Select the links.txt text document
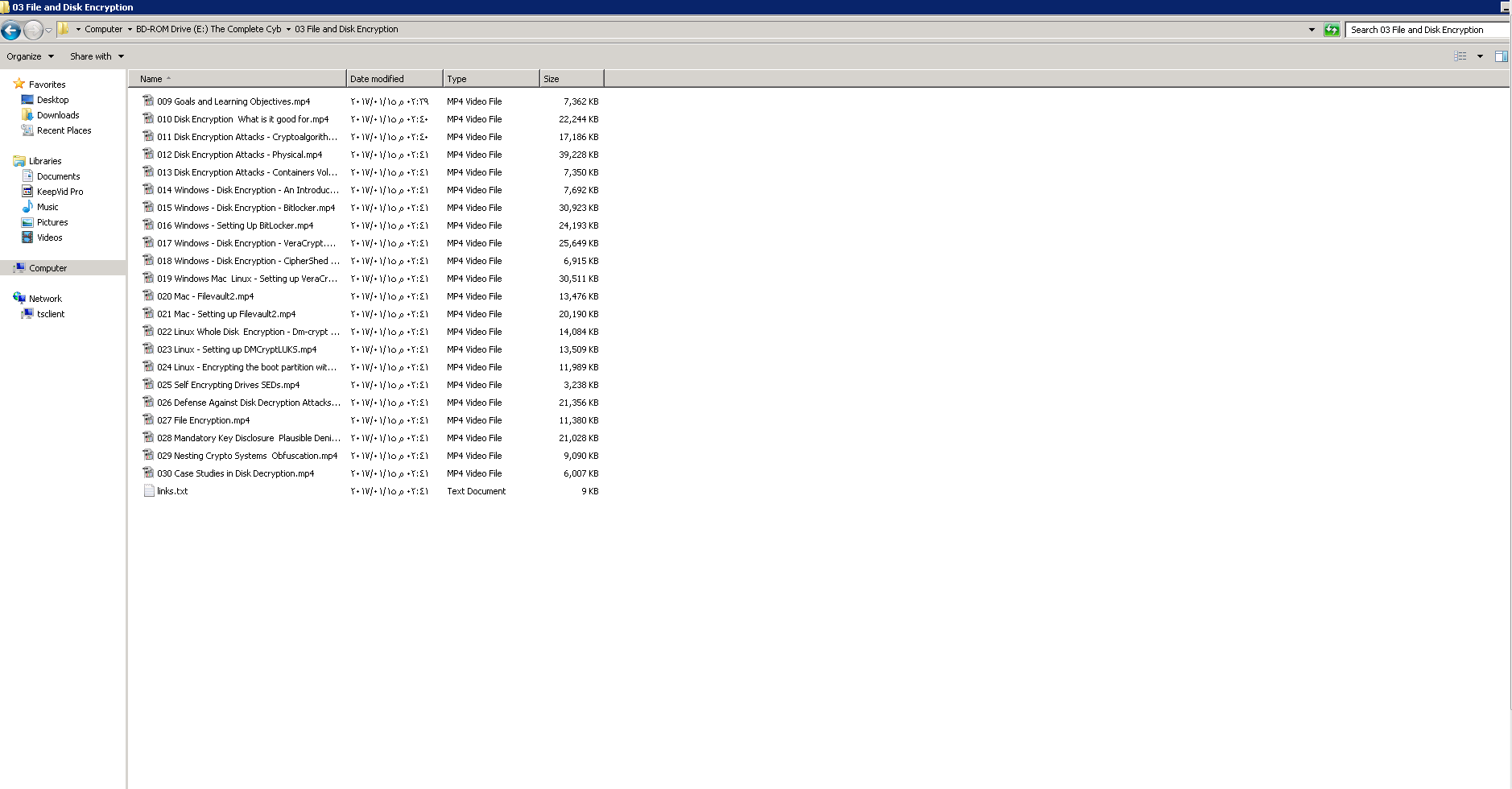This screenshot has width=1512, height=789. click(x=171, y=491)
